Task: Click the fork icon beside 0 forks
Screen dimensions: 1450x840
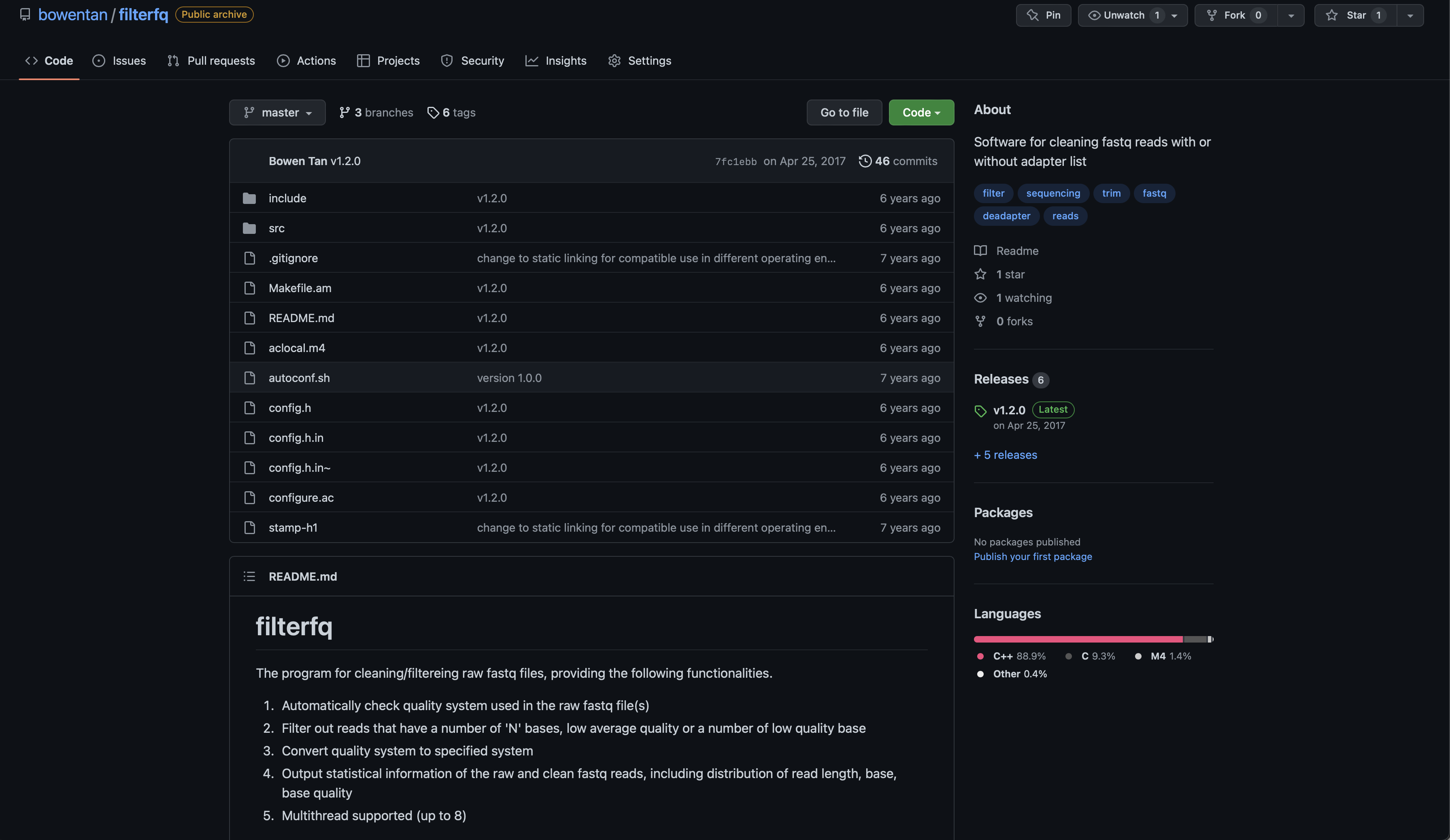Action: click(980, 321)
